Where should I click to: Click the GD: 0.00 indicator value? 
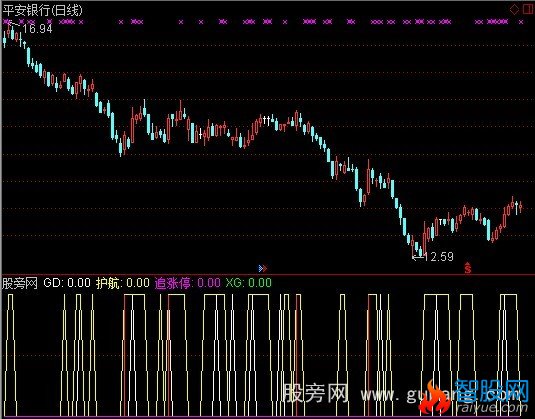[67, 283]
